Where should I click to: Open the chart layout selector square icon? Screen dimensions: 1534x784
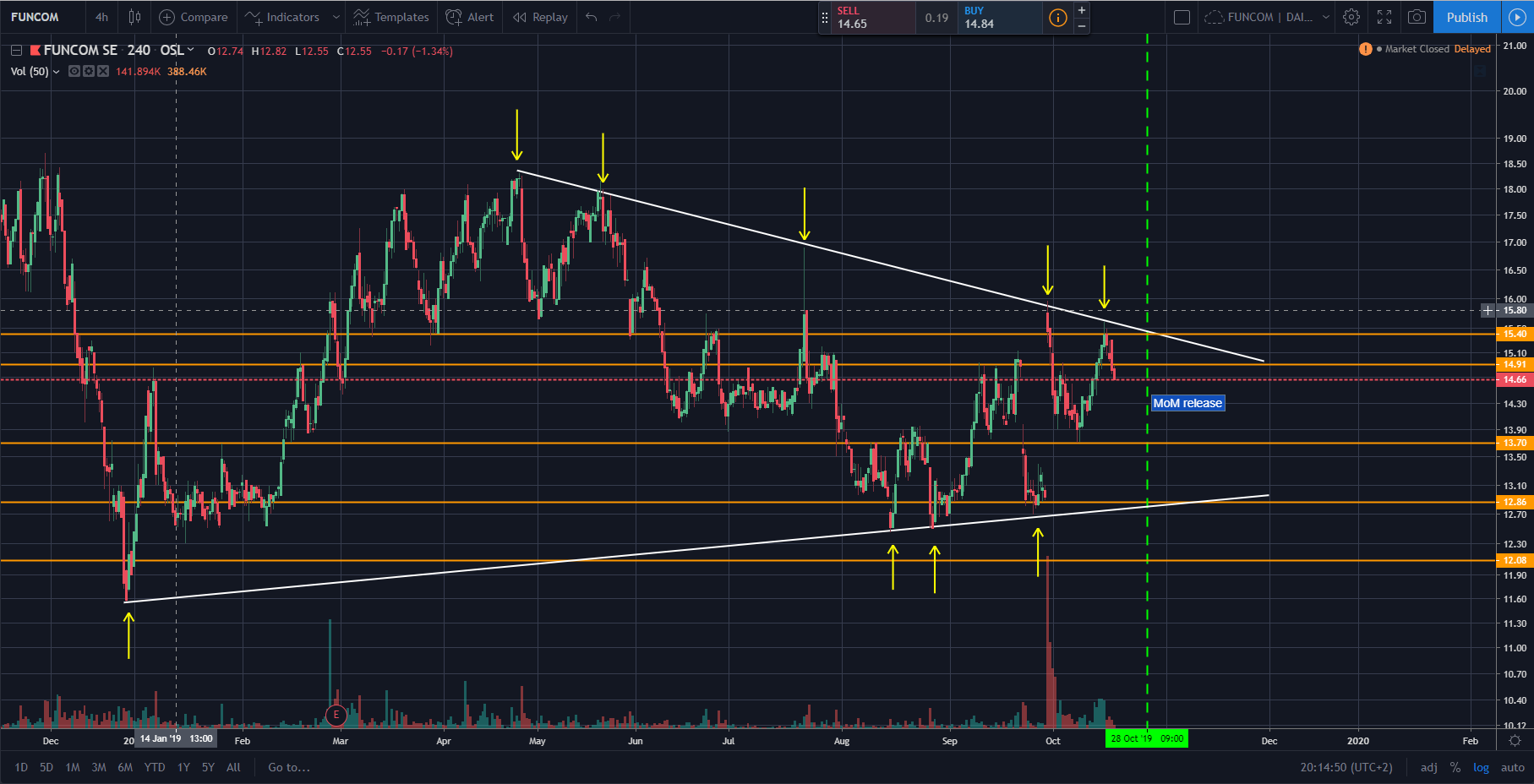tap(1182, 17)
